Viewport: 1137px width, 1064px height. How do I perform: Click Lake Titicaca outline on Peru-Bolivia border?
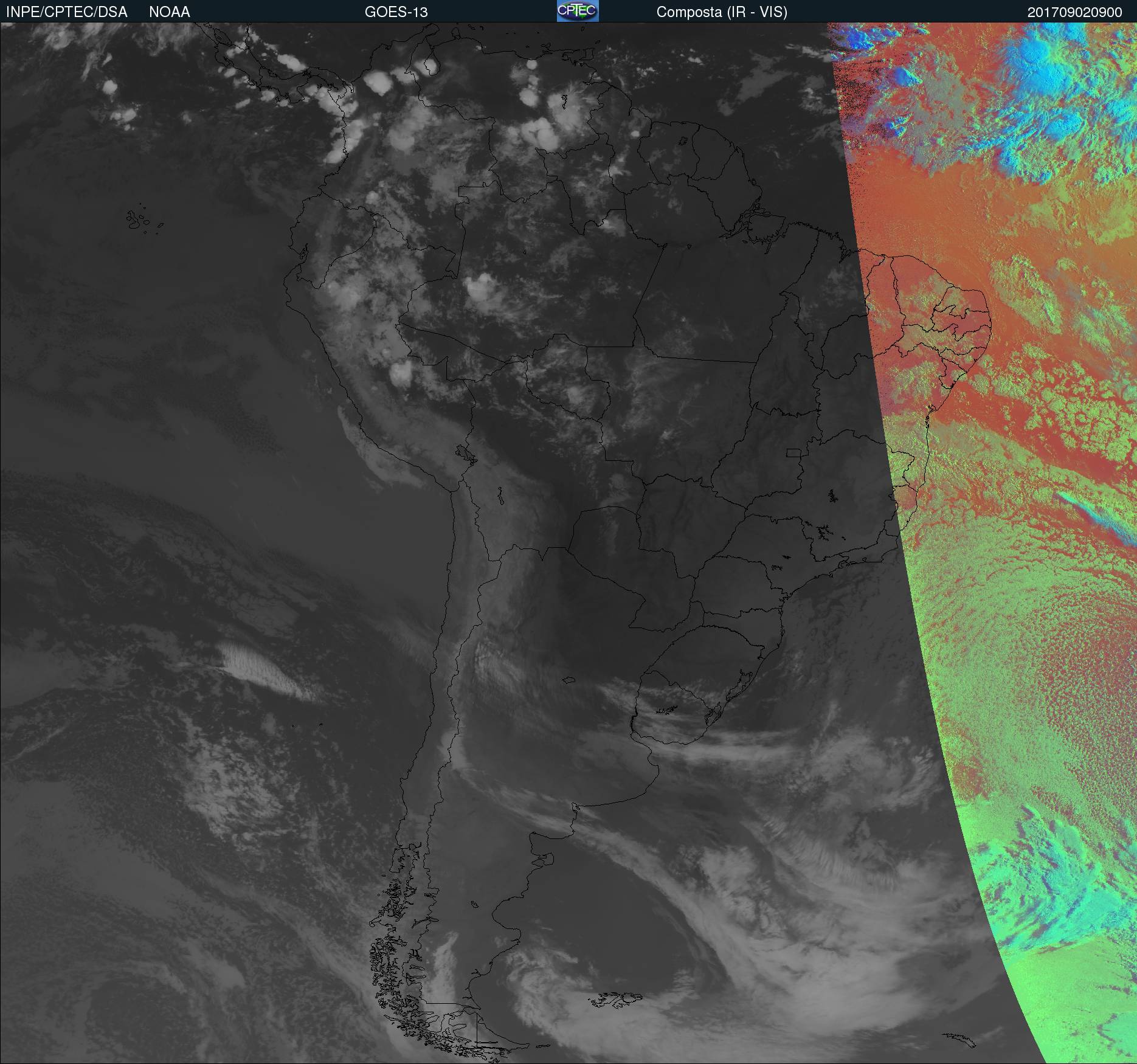(463, 453)
